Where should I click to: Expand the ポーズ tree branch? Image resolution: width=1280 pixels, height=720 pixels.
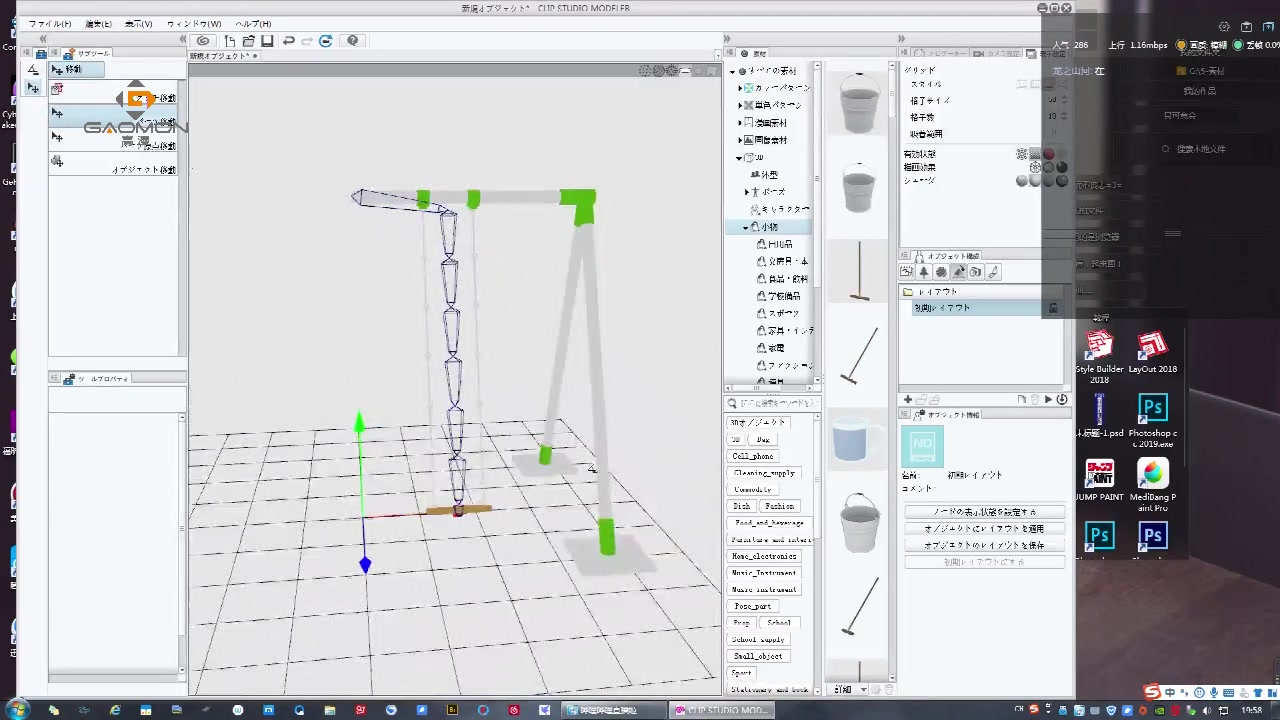[x=746, y=193]
